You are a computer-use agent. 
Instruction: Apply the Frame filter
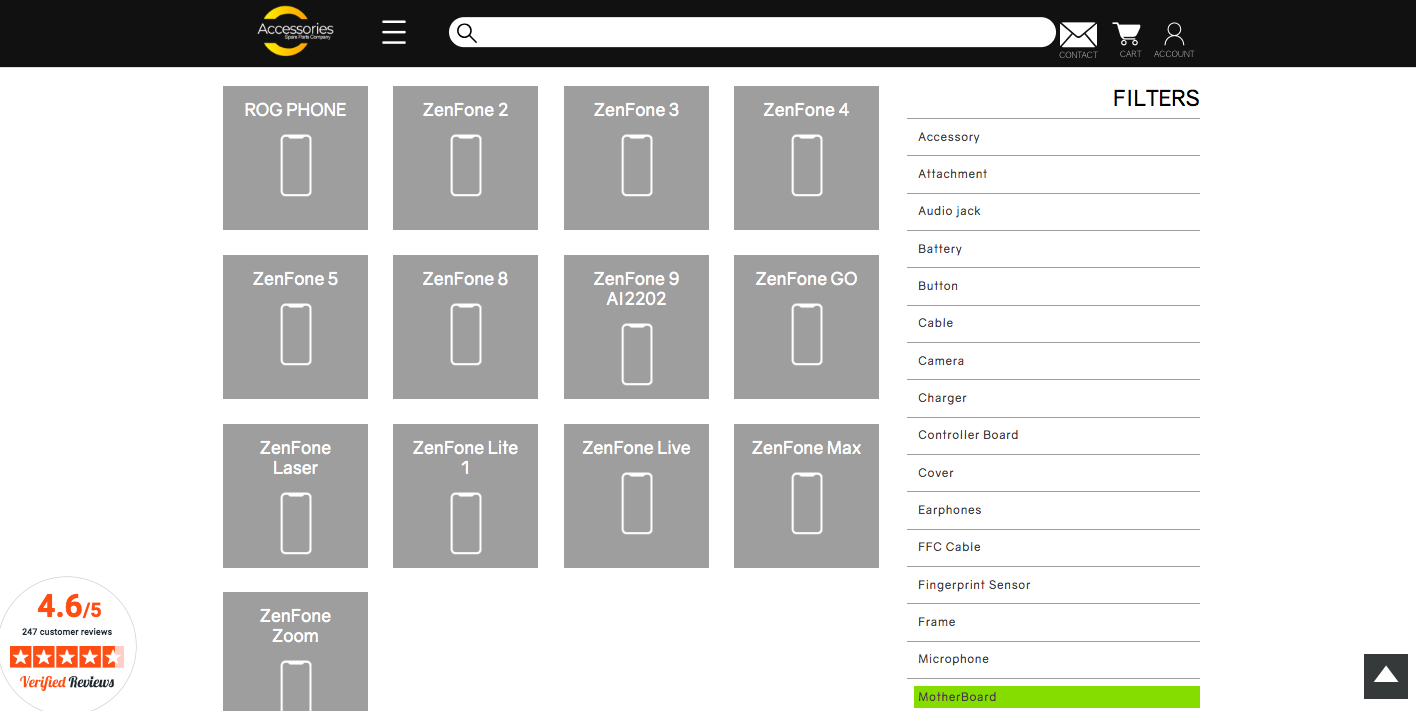(1053, 622)
